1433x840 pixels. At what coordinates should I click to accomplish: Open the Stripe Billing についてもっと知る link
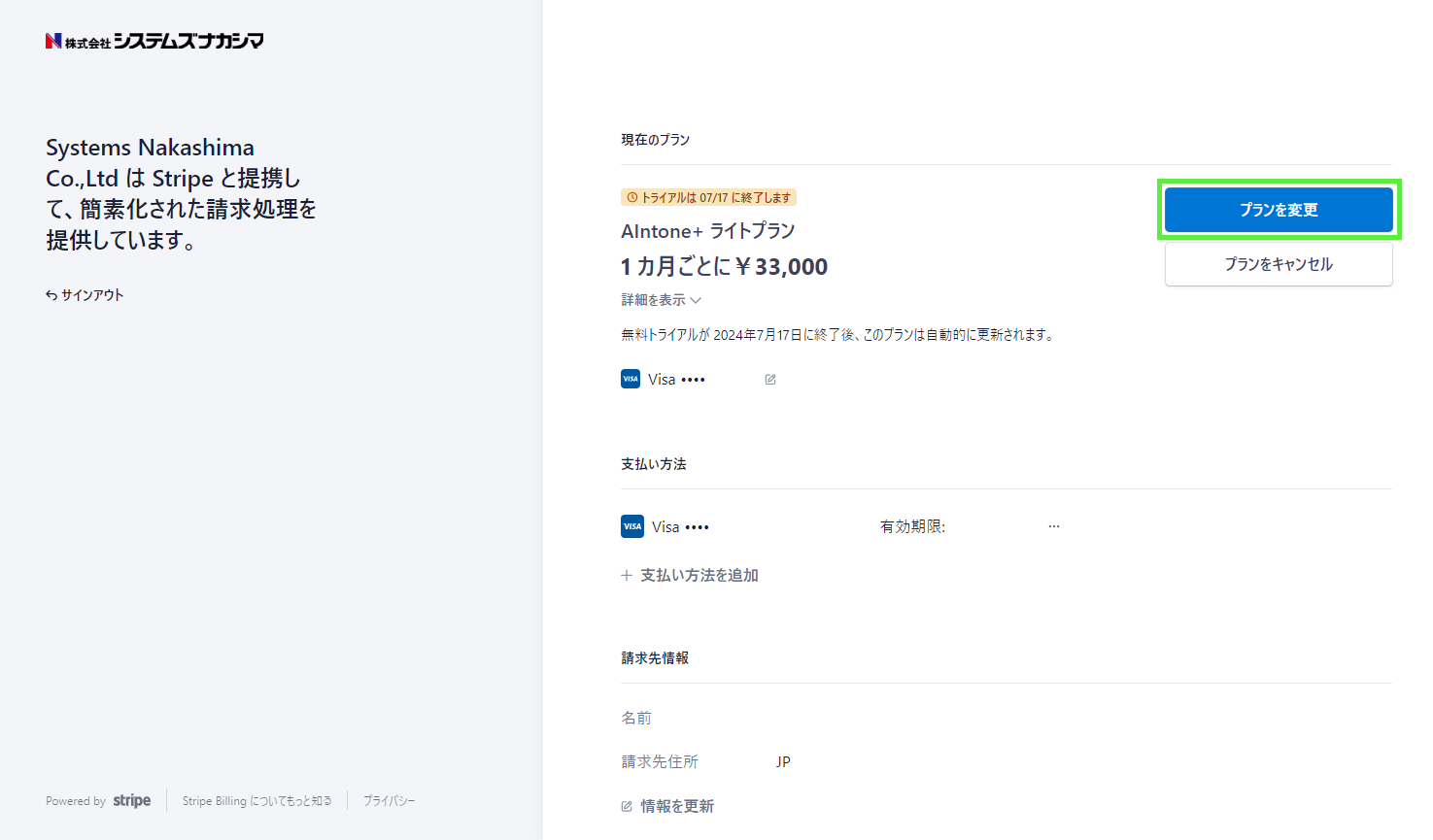click(x=256, y=801)
